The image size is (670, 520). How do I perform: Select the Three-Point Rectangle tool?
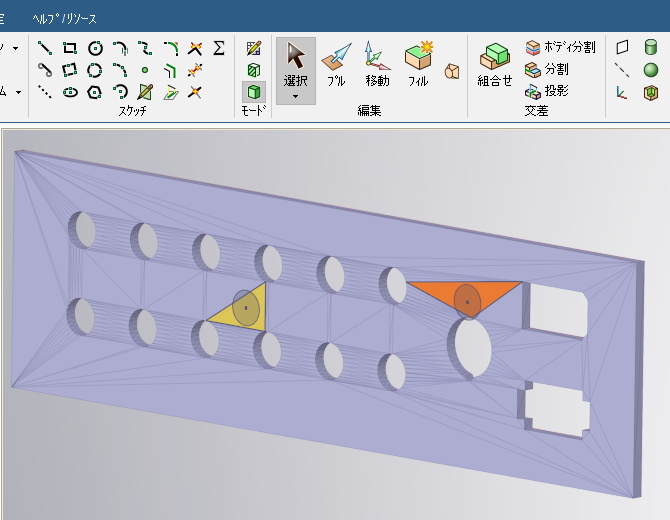70,70
